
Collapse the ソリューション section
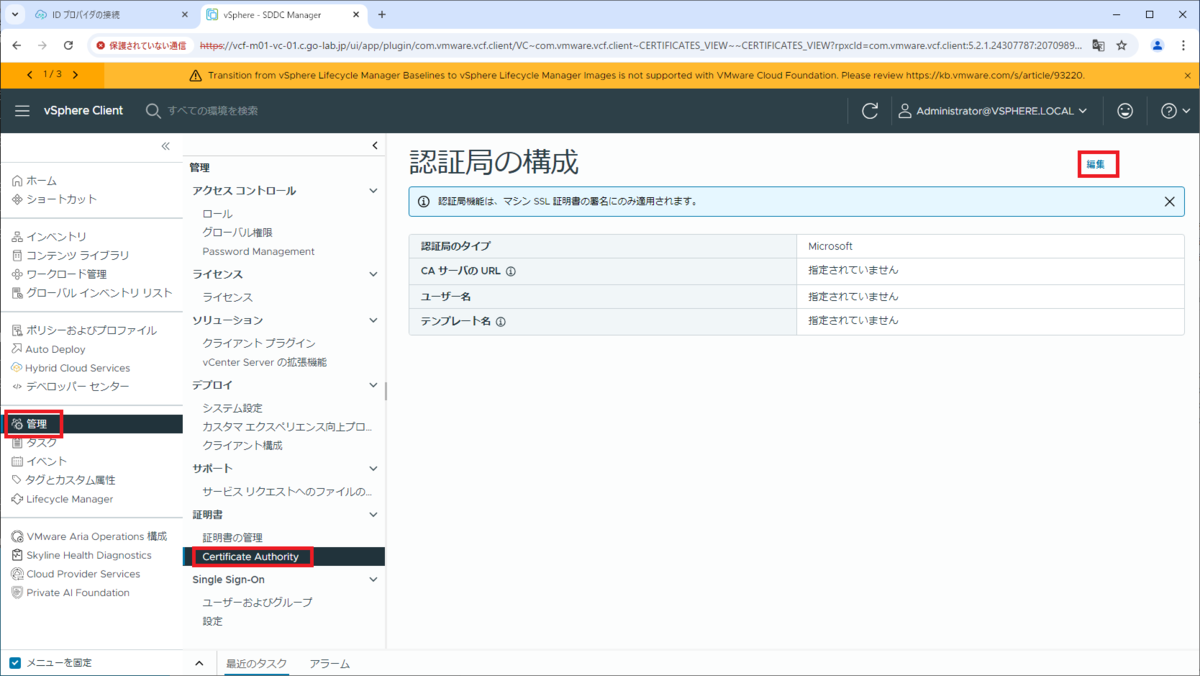pos(373,320)
